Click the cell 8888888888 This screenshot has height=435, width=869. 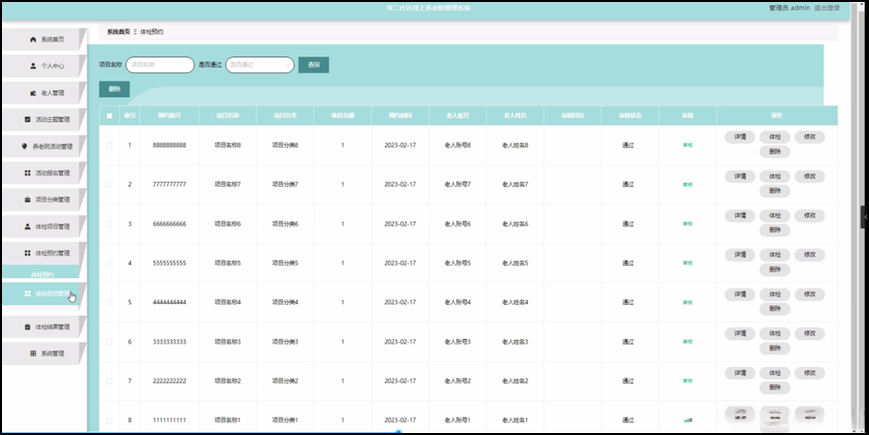point(170,145)
